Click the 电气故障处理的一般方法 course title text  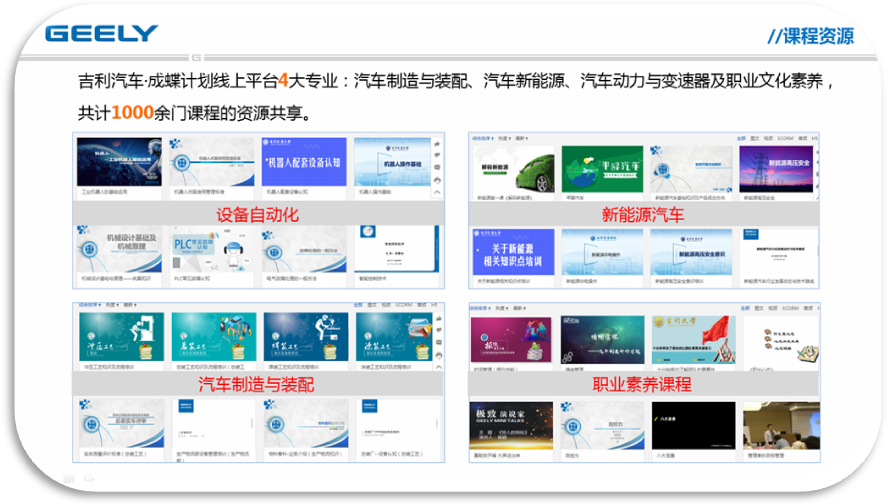[292, 279]
